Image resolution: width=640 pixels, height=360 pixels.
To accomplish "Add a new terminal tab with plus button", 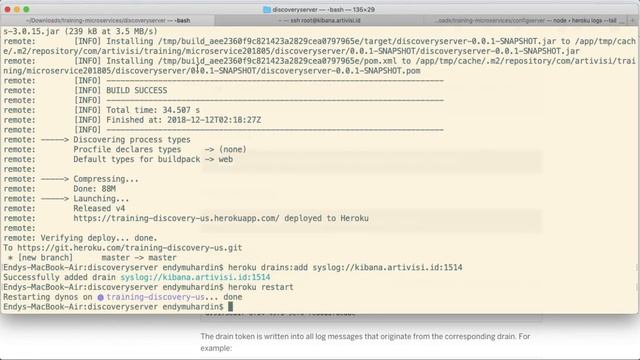I will point(632,20).
